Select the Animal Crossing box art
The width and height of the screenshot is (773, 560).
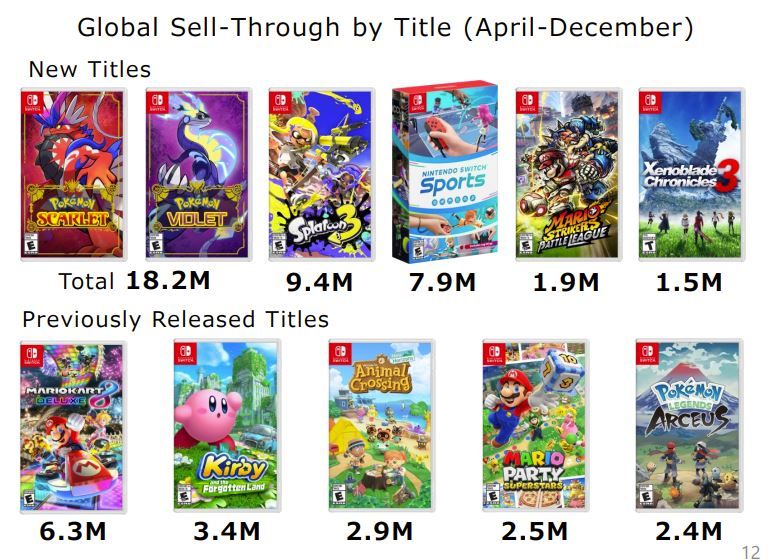pyautogui.click(x=381, y=426)
